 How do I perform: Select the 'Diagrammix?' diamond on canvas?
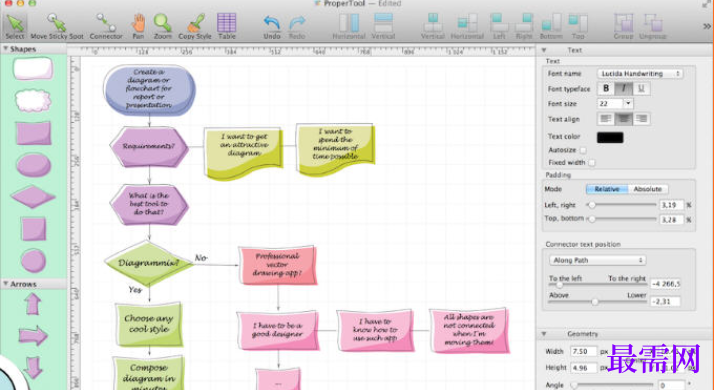tap(149, 263)
